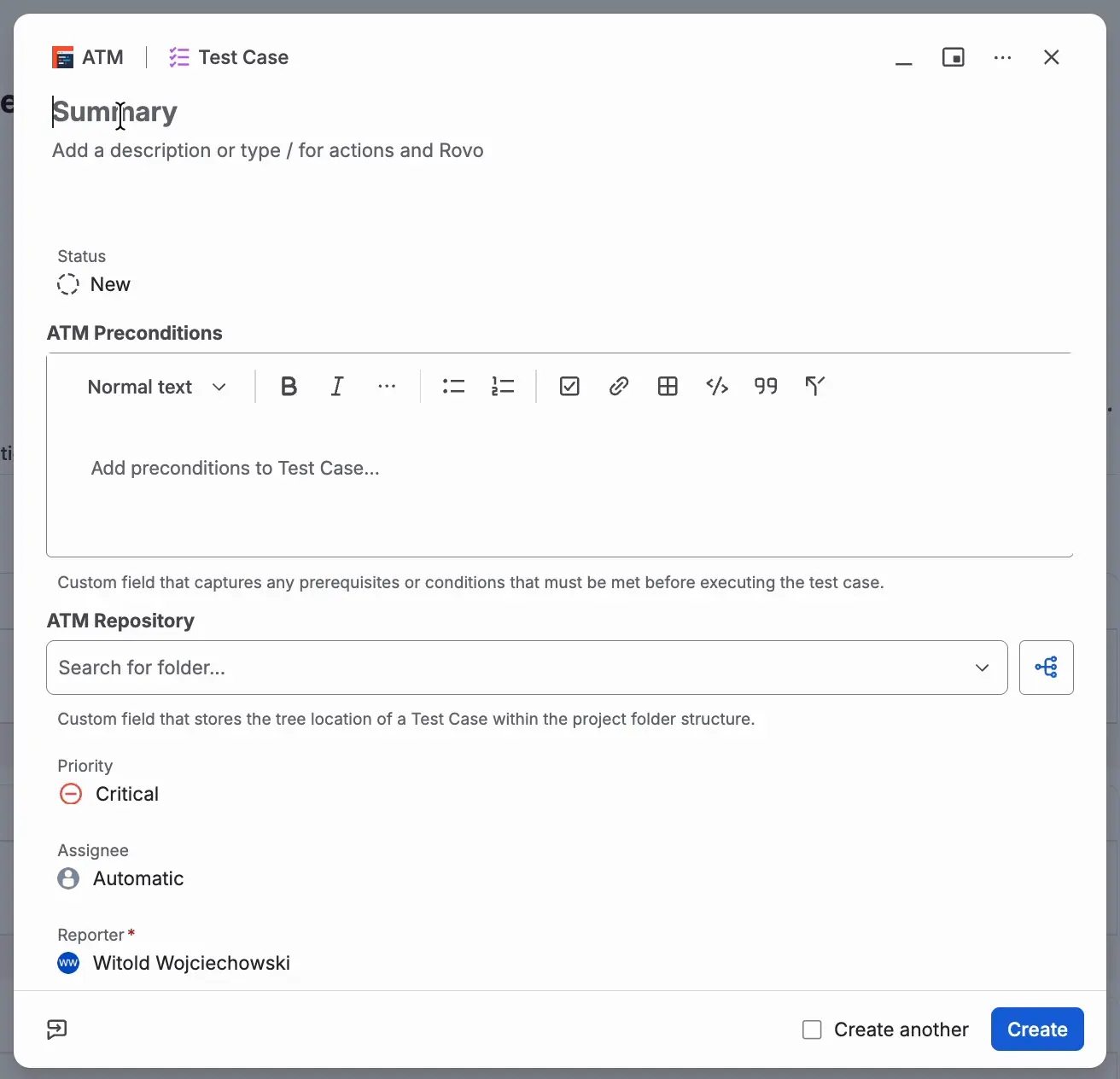This screenshot has height=1079, width=1120.
Task: Change reporter Witold Wojciechowski
Action: (174, 963)
